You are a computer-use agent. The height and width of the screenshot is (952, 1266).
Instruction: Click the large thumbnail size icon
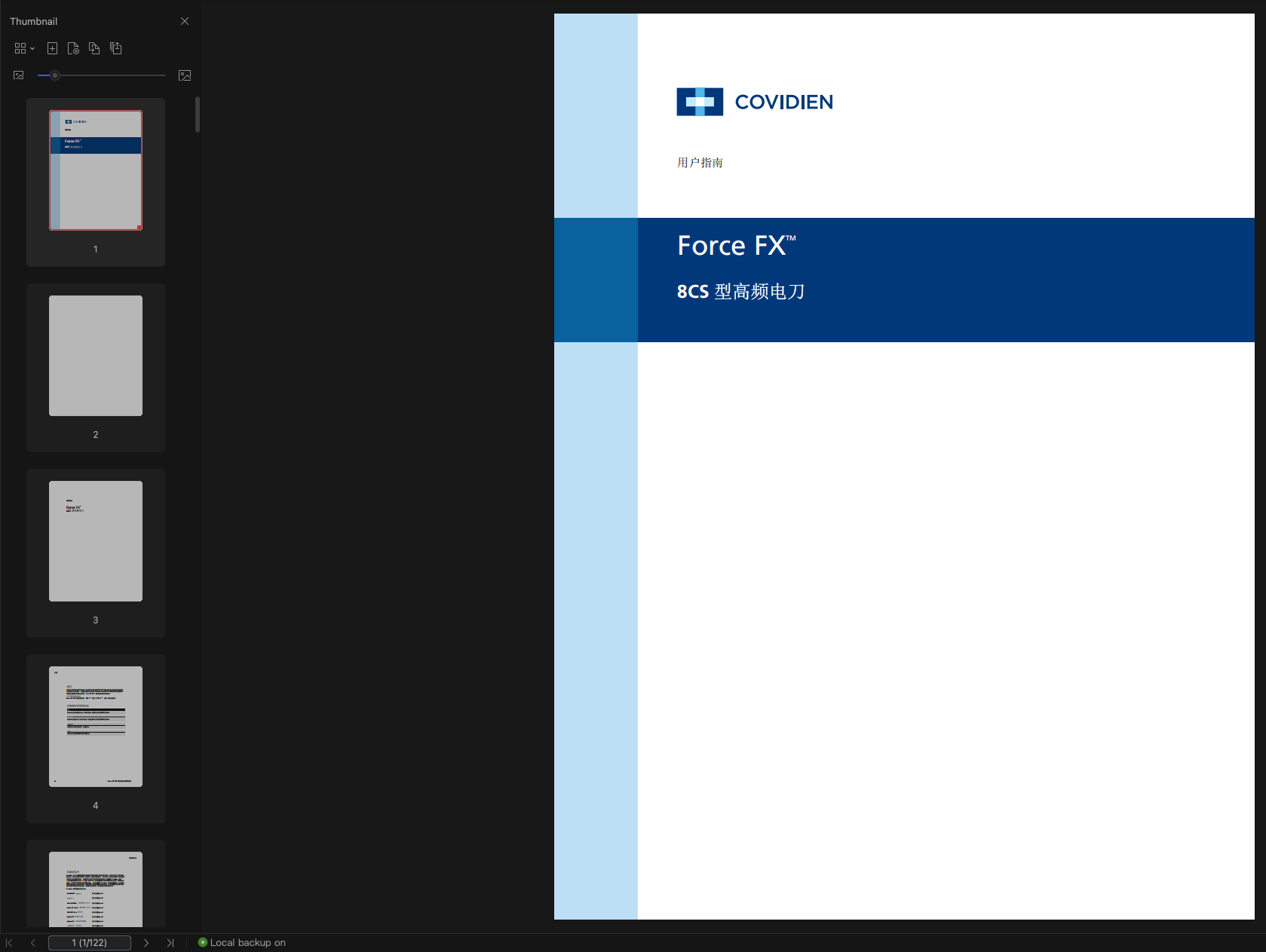[x=185, y=75]
